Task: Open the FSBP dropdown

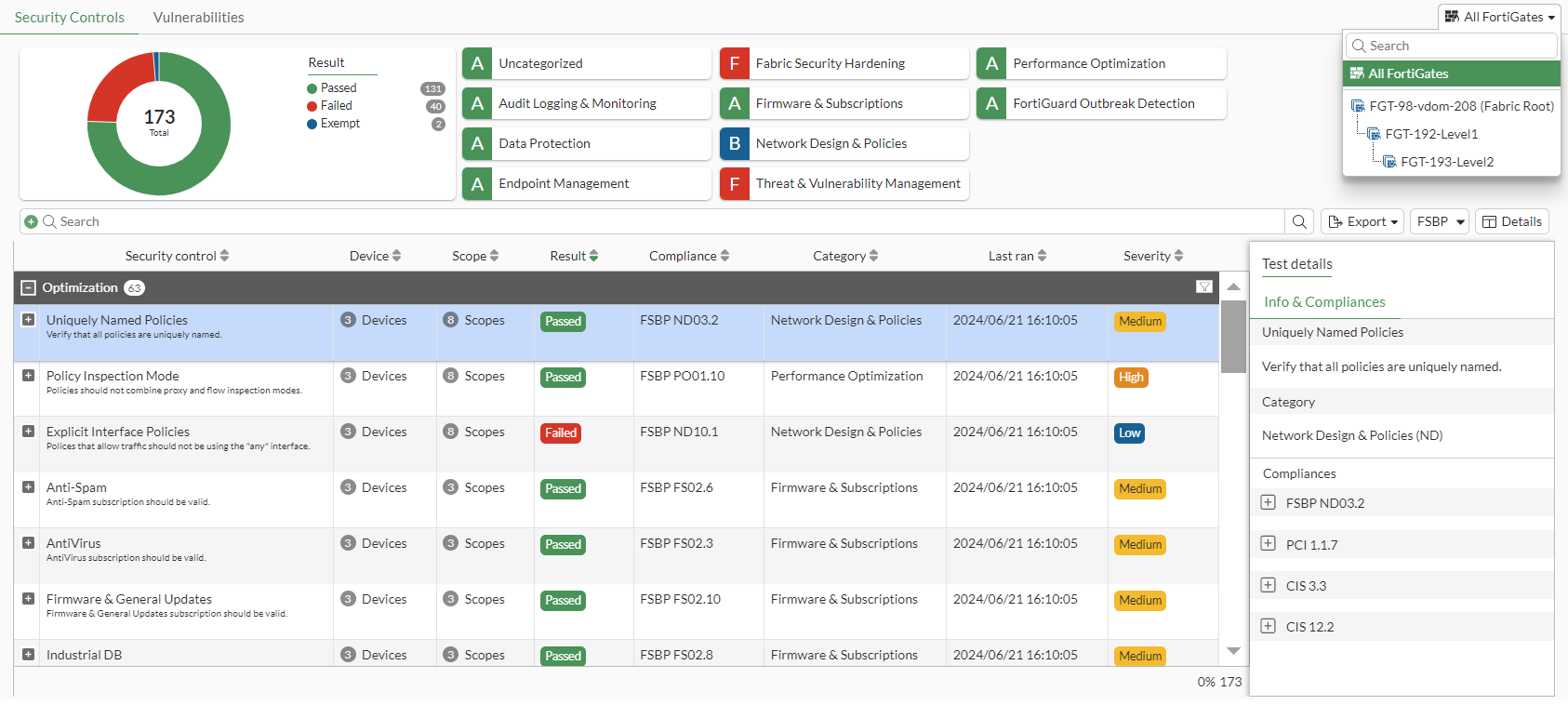Action: coord(1440,221)
